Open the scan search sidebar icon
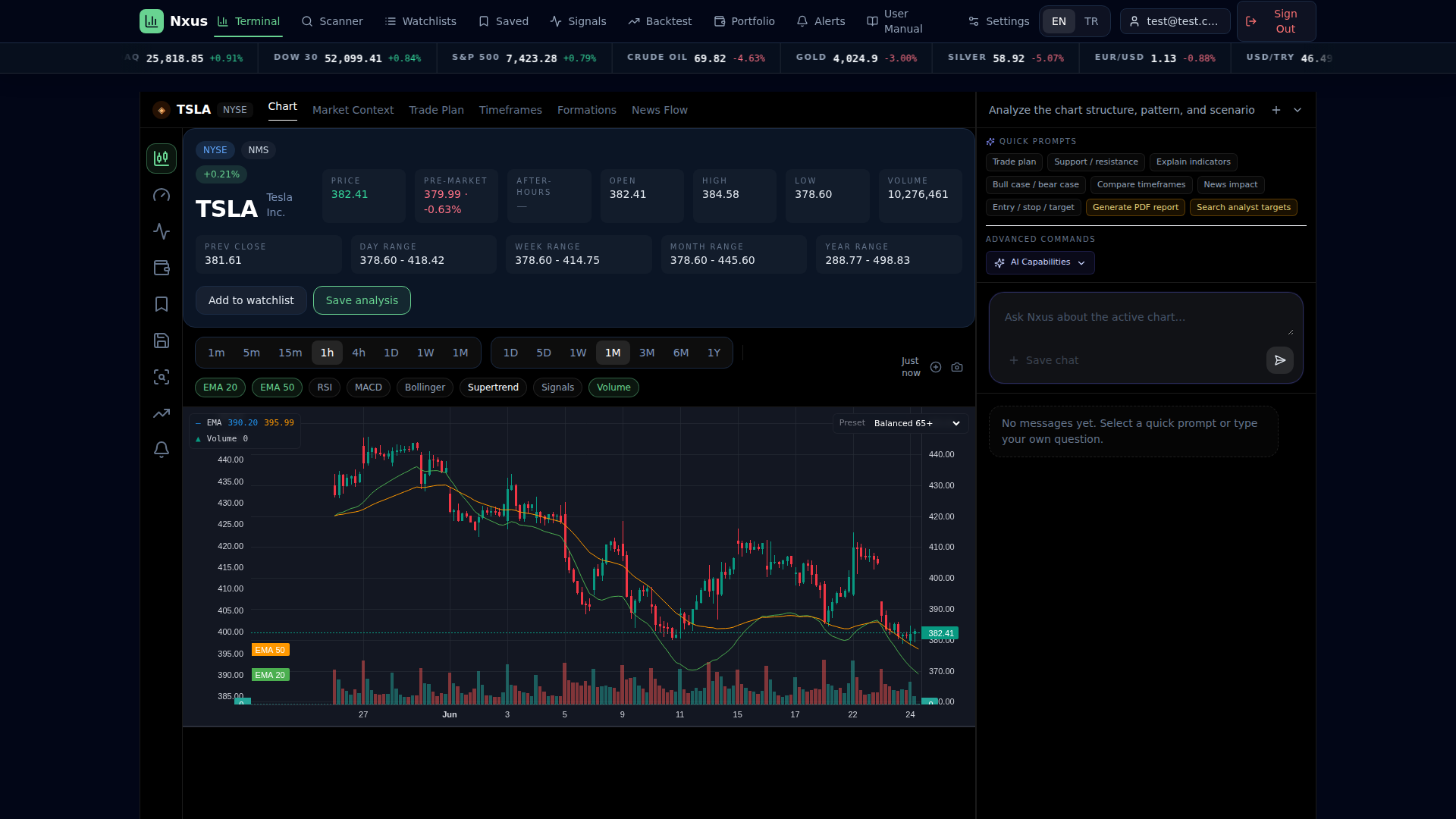This screenshot has height=819, width=1456. tap(162, 377)
